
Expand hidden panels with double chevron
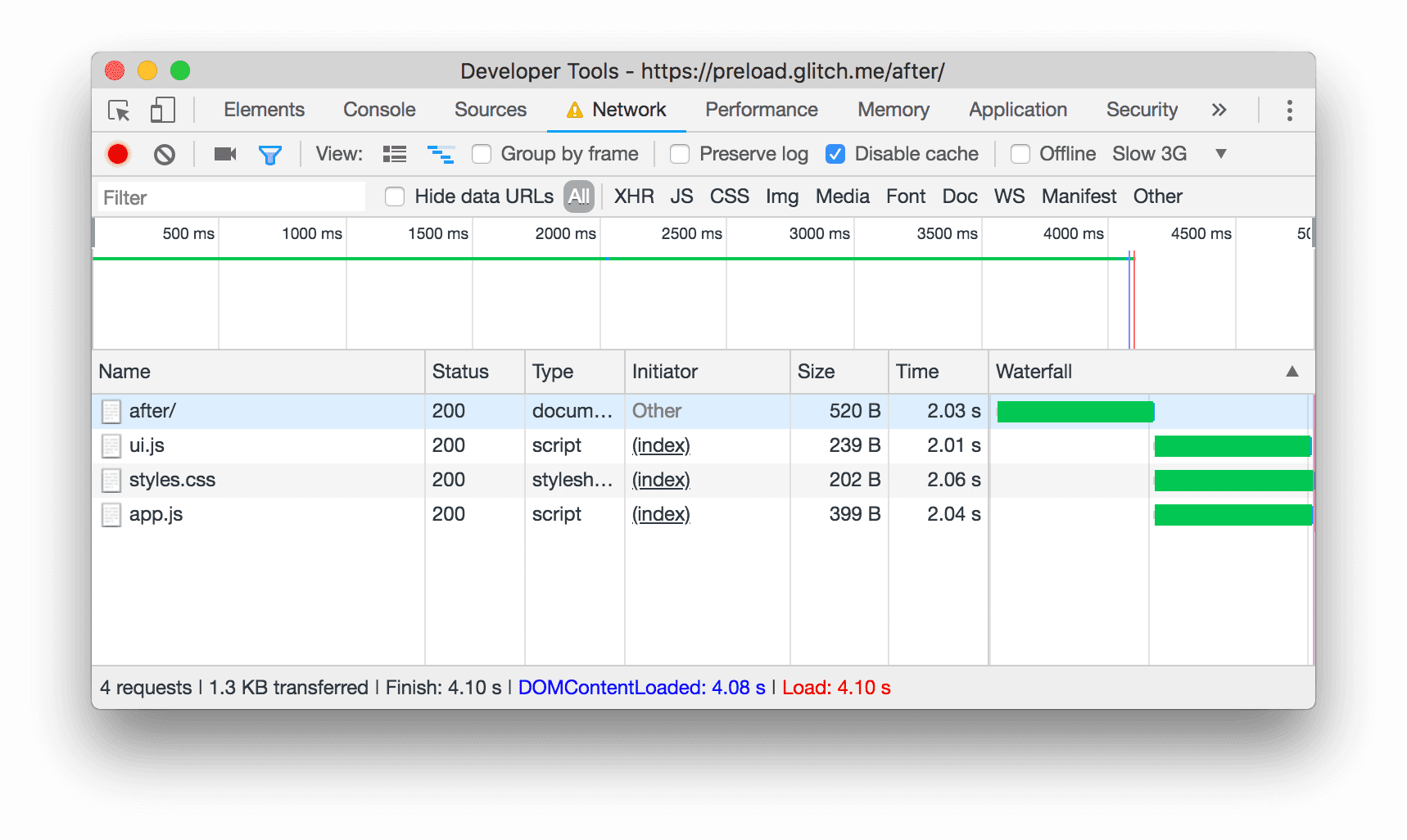tap(1219, 110)
